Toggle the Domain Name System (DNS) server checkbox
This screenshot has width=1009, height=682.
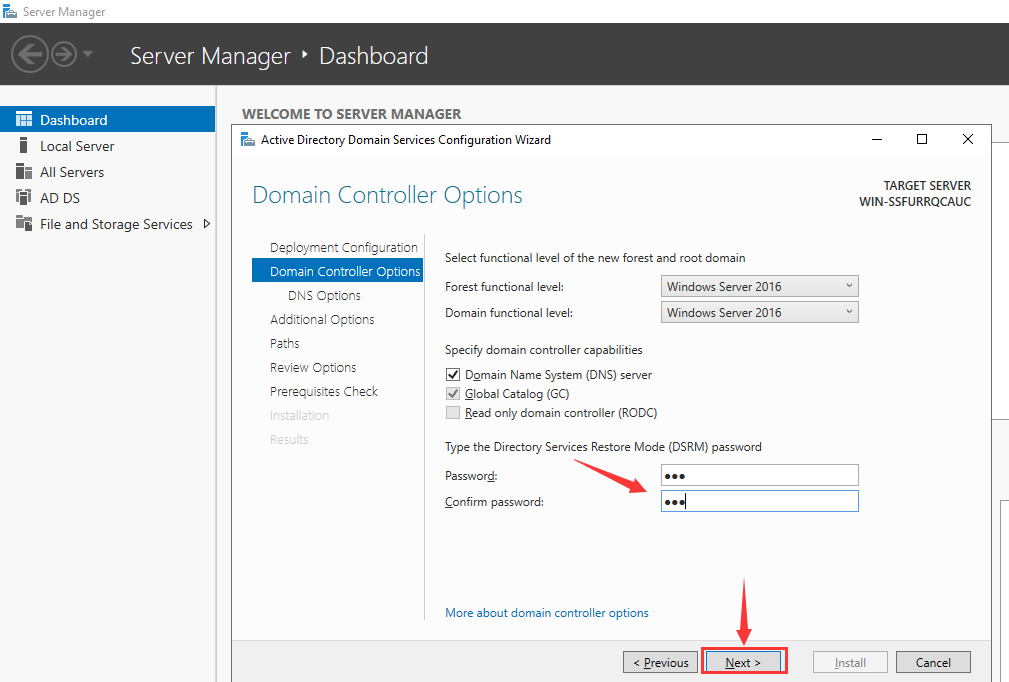pos(454,375)
